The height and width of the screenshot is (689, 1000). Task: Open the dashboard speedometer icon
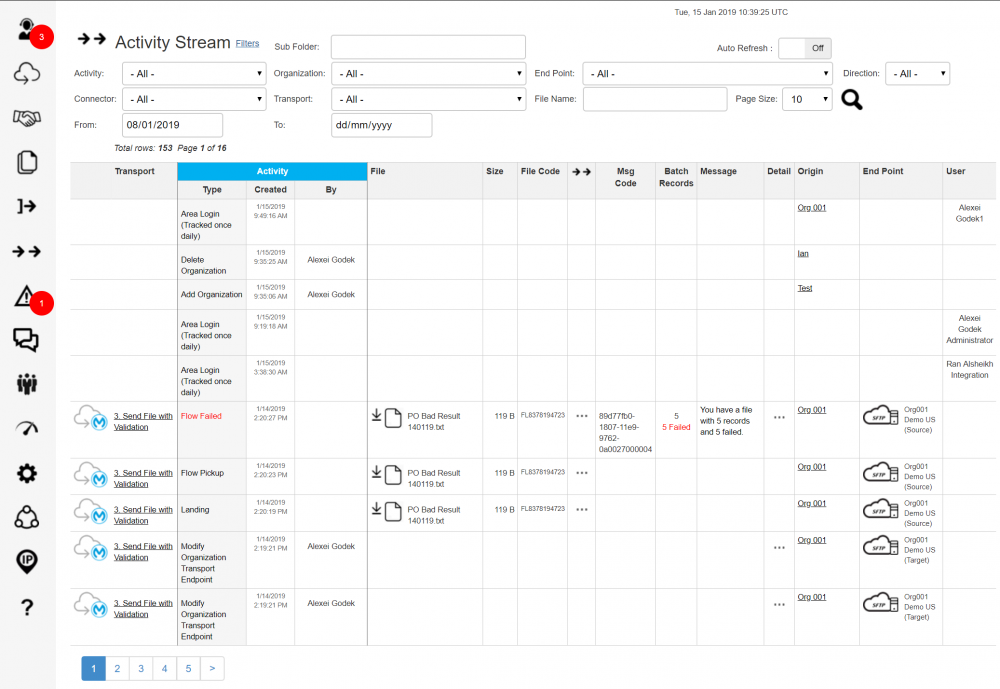[x=27, y=428]
